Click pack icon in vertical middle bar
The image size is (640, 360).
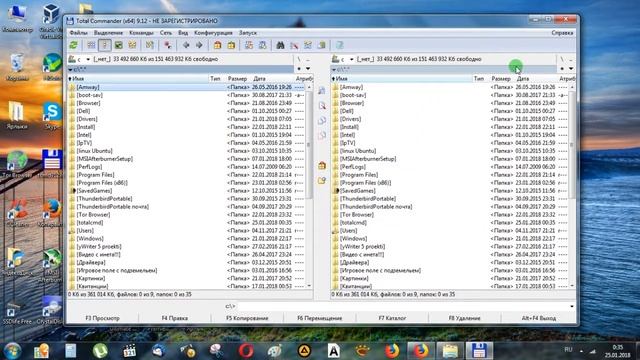click(x=322, y=165)
